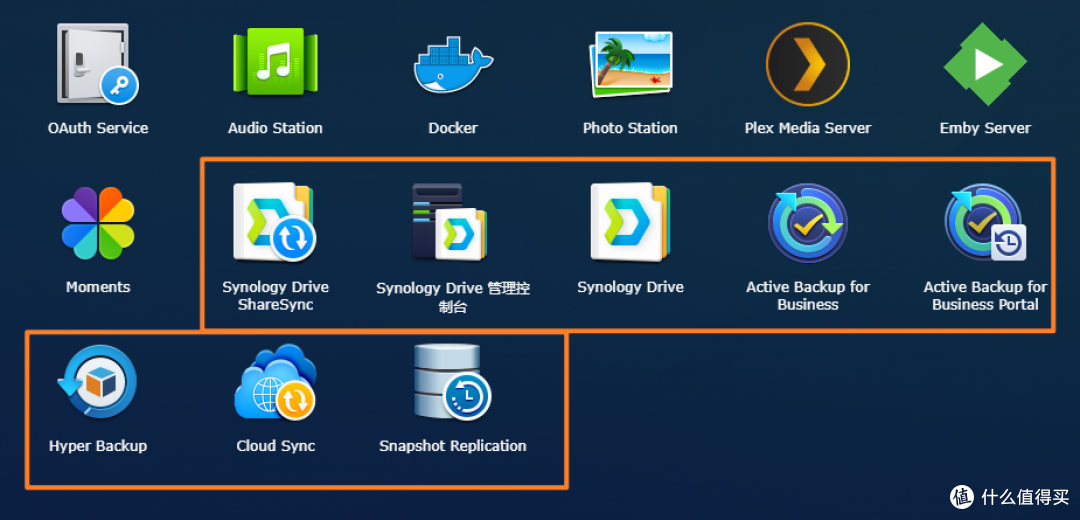Open Cloud Sync cloud icon
This screenshot has height=520, width=1080.
click(x=275, y=382)
